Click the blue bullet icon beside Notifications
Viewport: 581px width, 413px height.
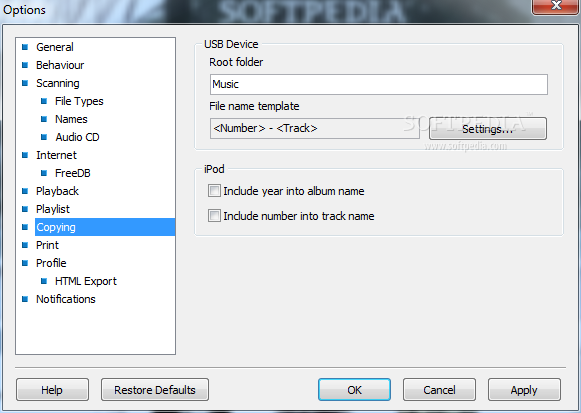pyautogui.click(x=25, y=299)
